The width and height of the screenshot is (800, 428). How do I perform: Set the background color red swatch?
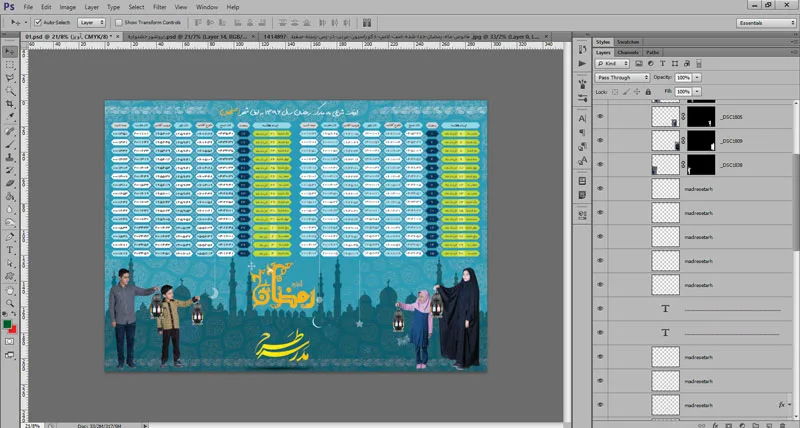pyautogui.click(x=13, y=330)
